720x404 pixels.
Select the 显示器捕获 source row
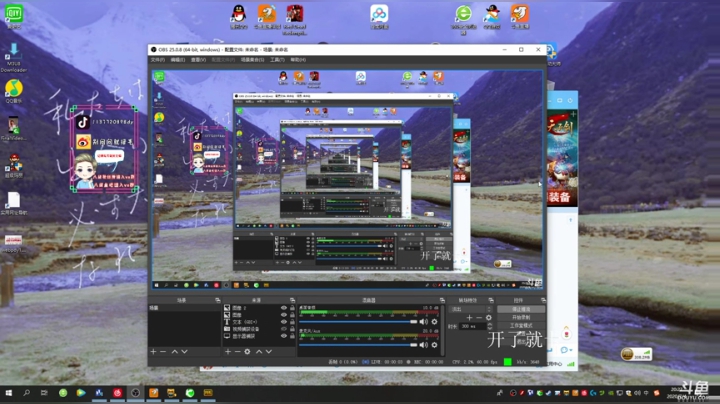259,336
